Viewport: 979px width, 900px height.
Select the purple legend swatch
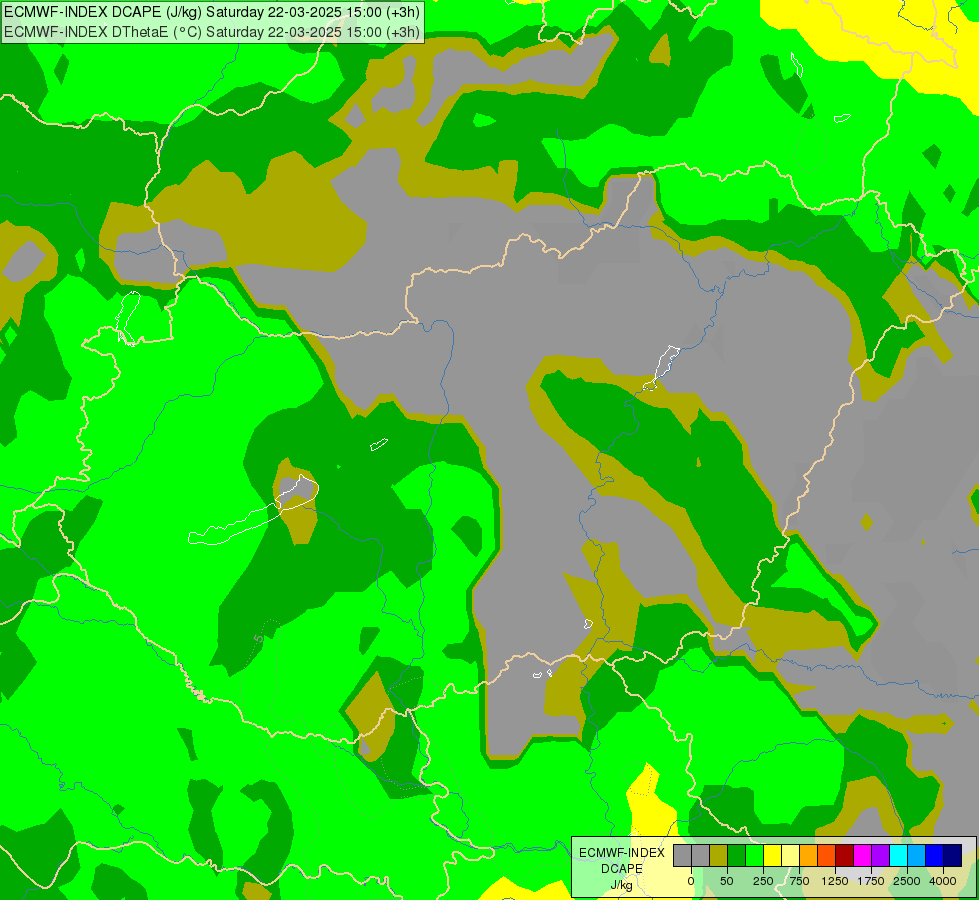click(880, 856)
